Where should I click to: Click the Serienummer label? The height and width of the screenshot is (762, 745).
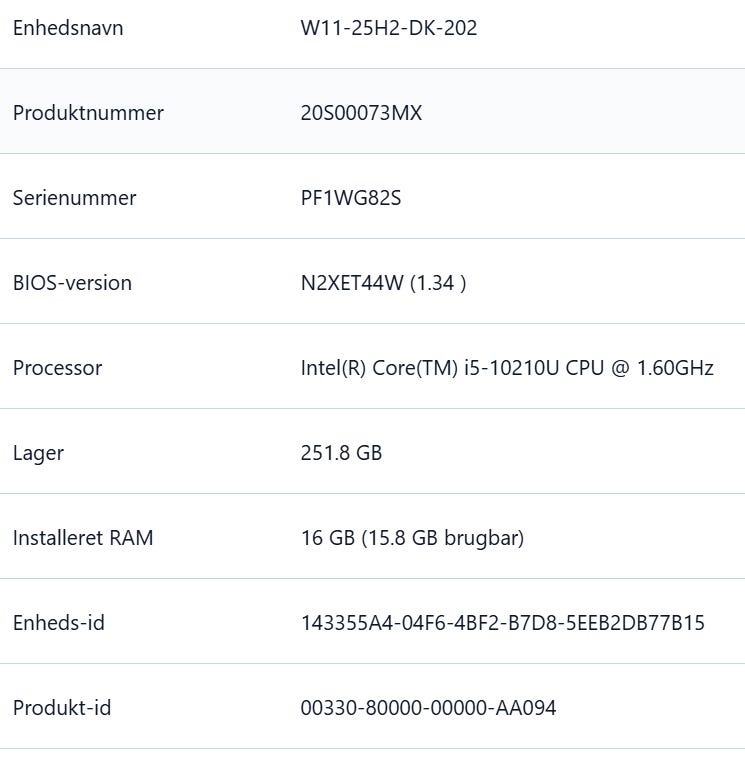(x=74, y=198)
